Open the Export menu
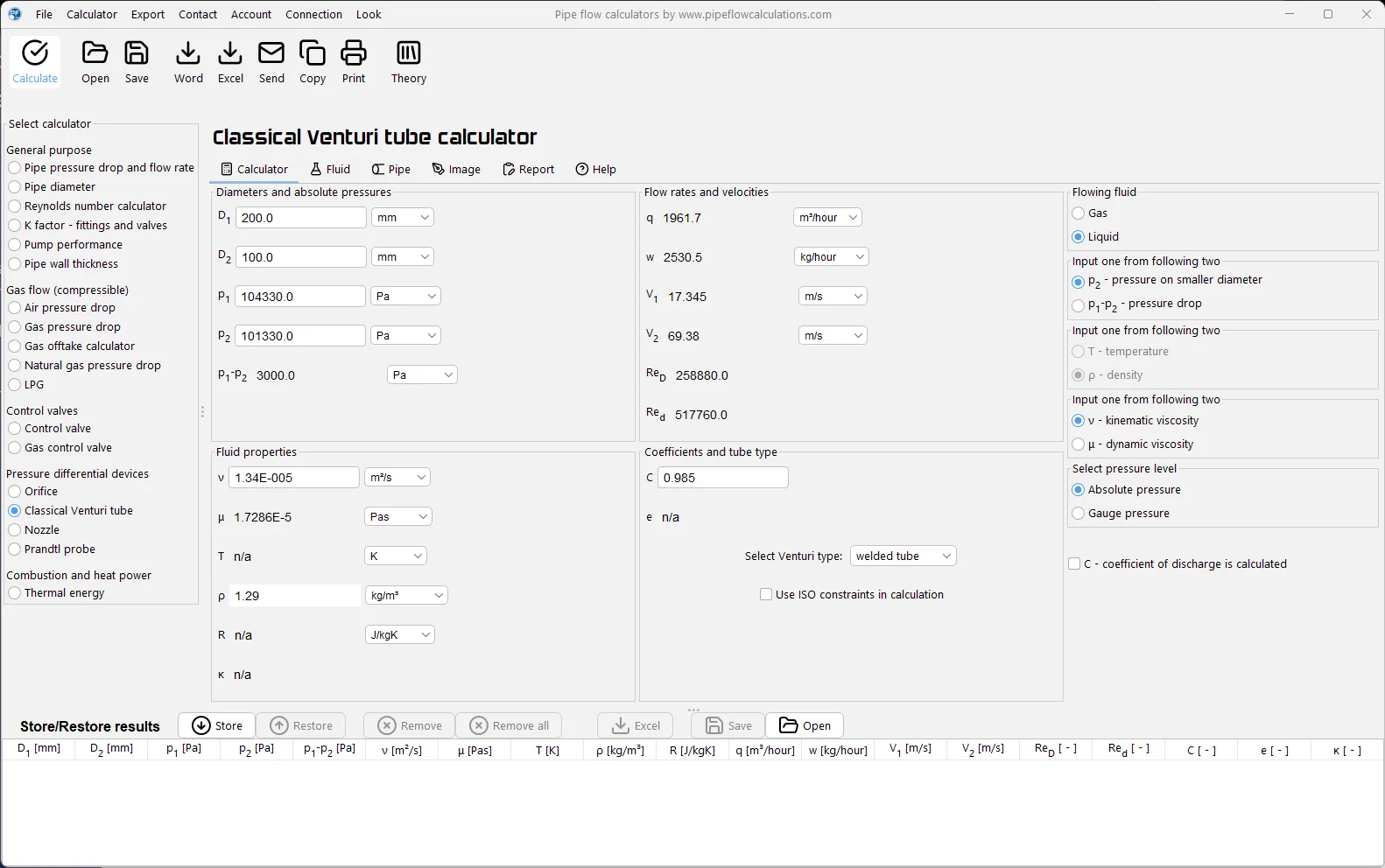Screen dimensions: 1385x868 click(148, 14)
